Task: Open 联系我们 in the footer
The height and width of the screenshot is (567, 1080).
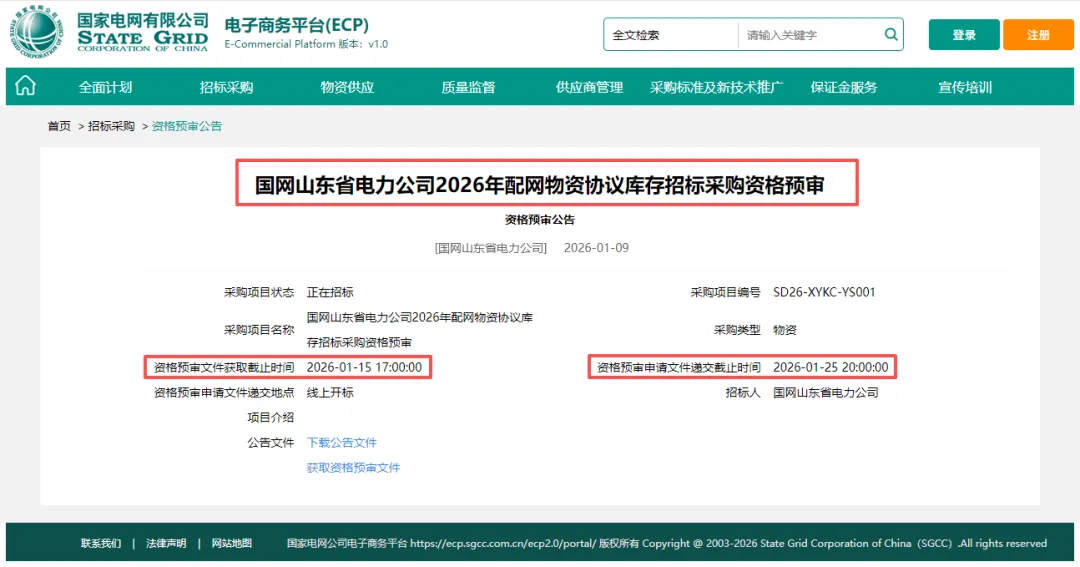Action: click(x=101, y=544)
